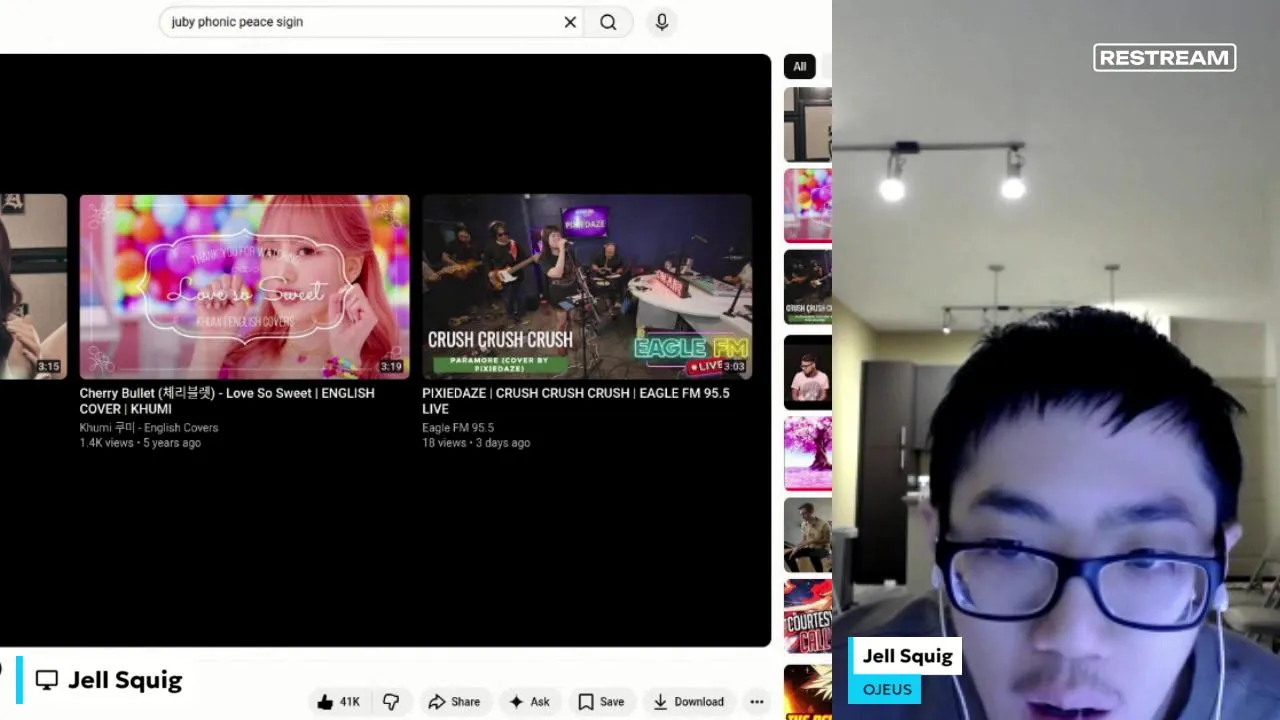Click the '18 views • 3 days ago' text
The height and width of the screenshot is (720, 1280).
point(476,443)
